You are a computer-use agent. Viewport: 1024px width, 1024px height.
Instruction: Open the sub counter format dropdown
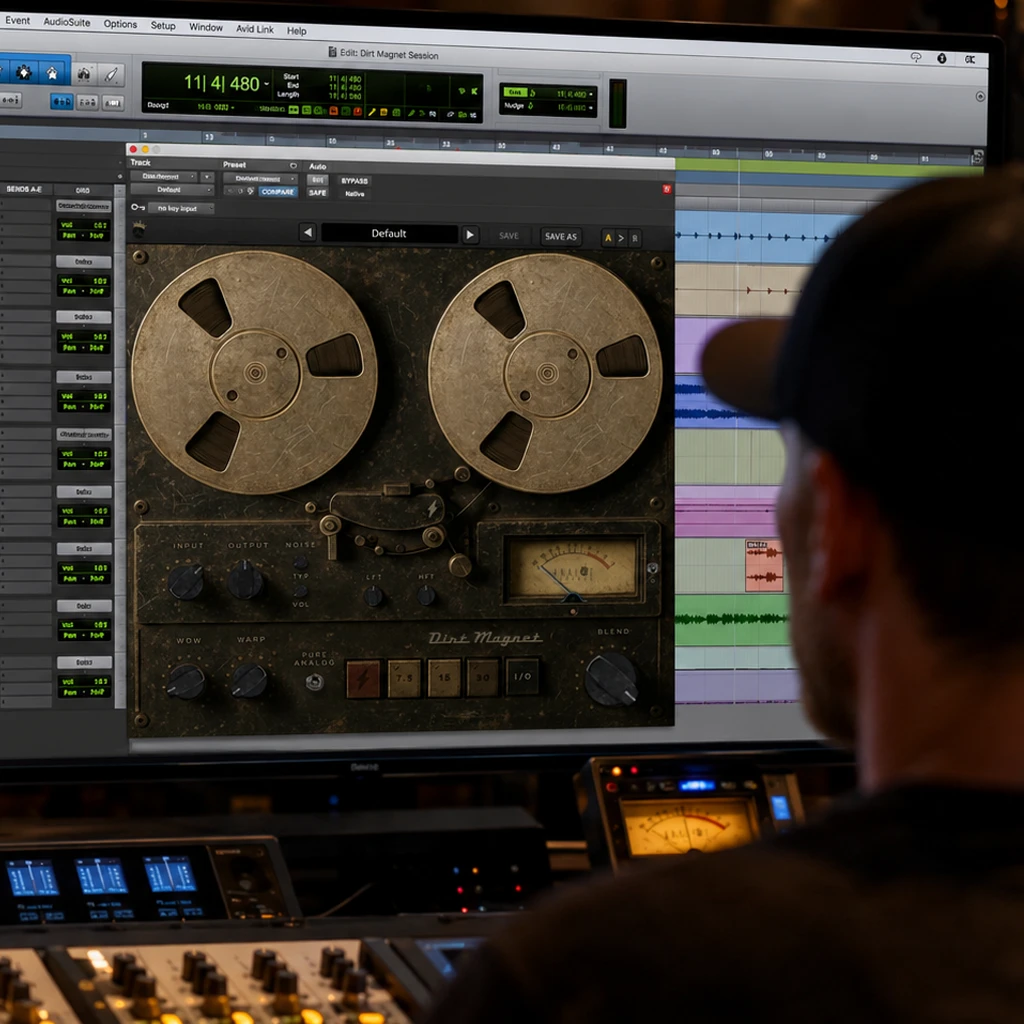click(x=233, y=107)
